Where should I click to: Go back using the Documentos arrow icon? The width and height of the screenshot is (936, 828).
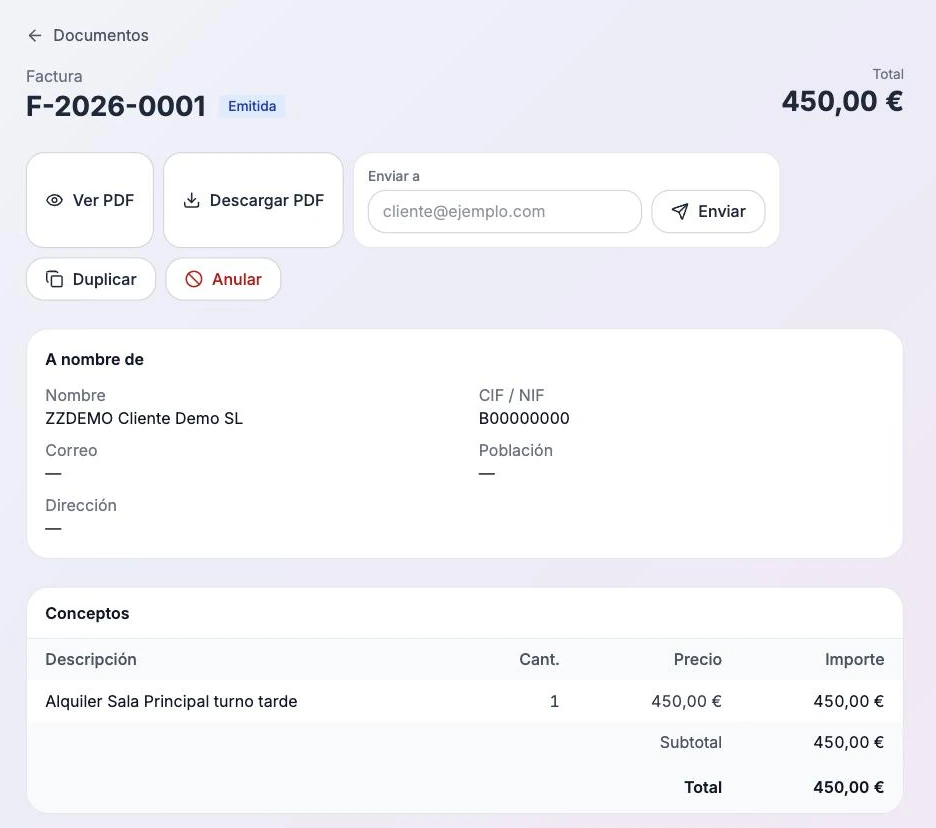point(35,36)
